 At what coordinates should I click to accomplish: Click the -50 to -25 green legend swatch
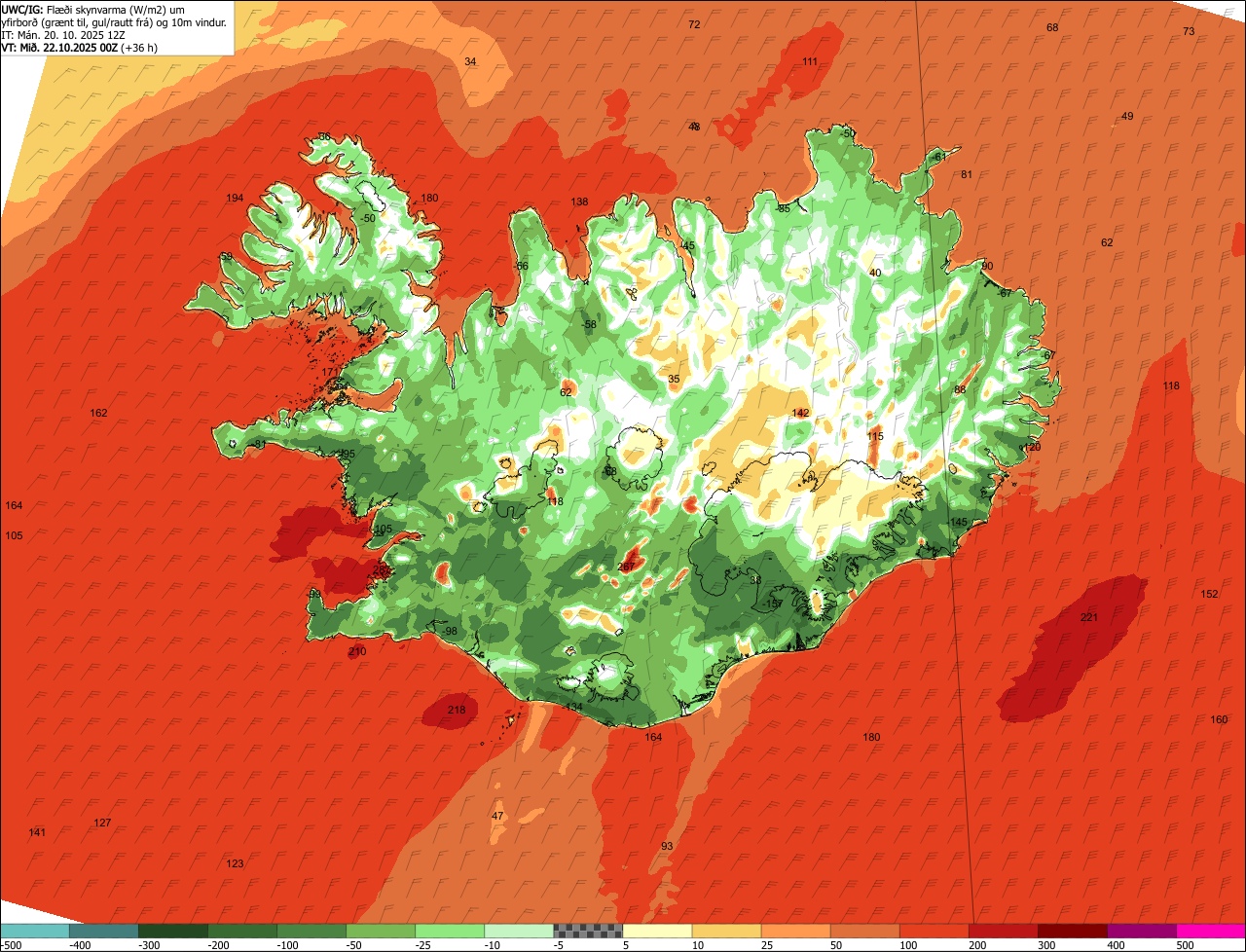[x=381, y=931]
